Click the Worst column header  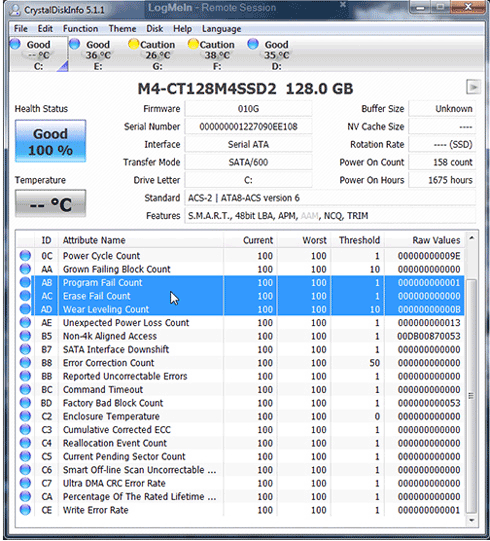pos(304,240)
